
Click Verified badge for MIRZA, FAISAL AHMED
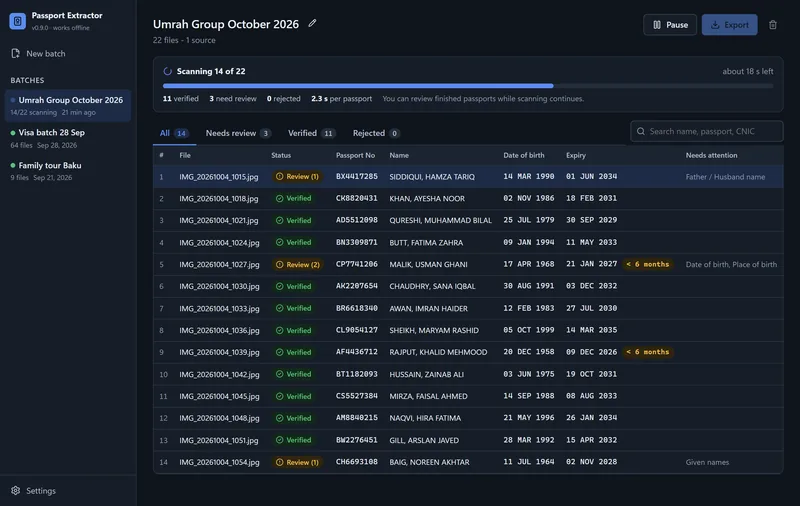(x=293, y=396)
